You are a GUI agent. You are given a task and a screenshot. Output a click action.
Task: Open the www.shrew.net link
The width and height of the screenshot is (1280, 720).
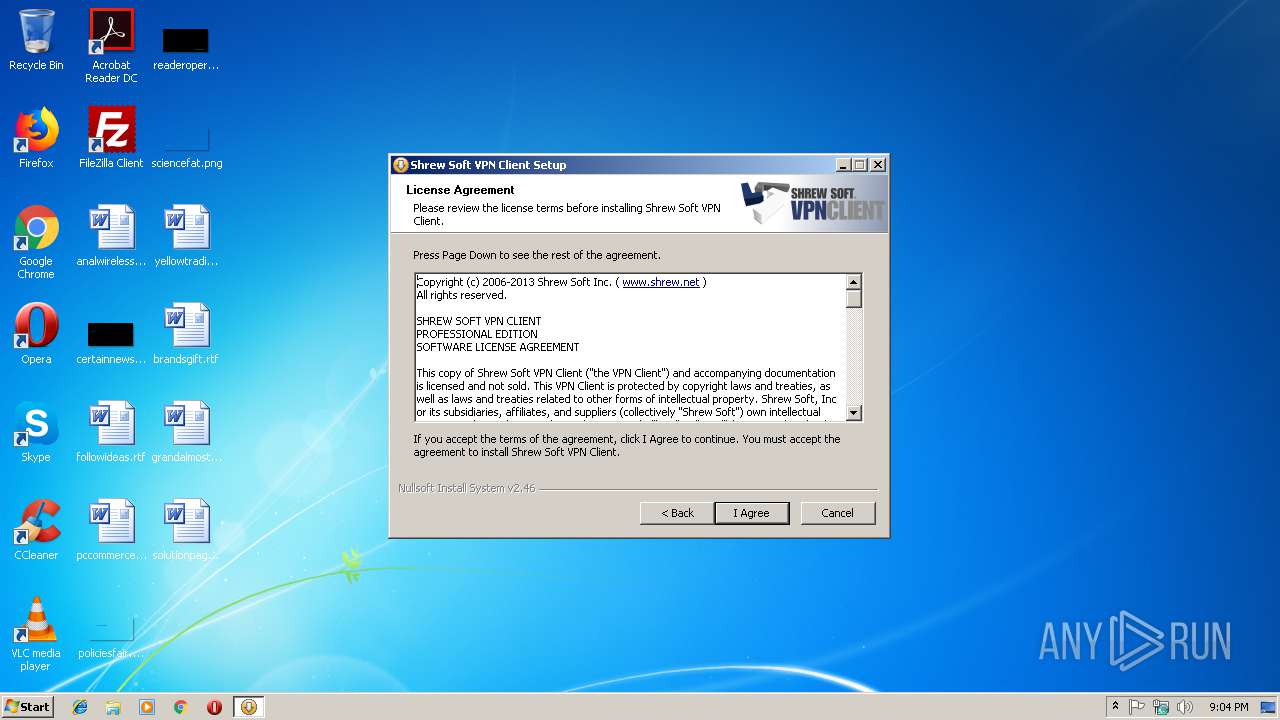pos(661,282)
